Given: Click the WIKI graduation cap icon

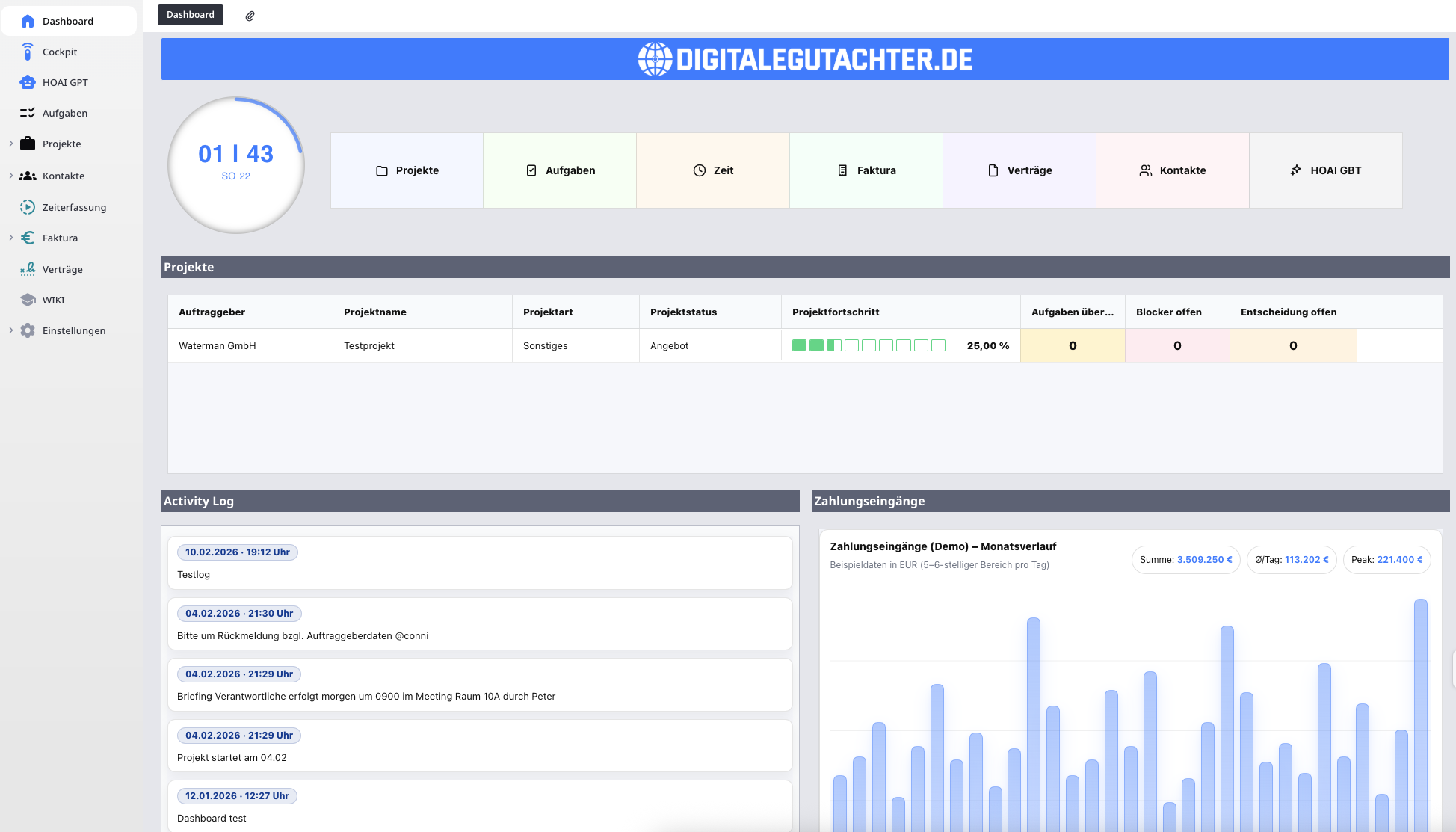Looking at the screenshot, I should pyautogui.click(x=28, y=300).
